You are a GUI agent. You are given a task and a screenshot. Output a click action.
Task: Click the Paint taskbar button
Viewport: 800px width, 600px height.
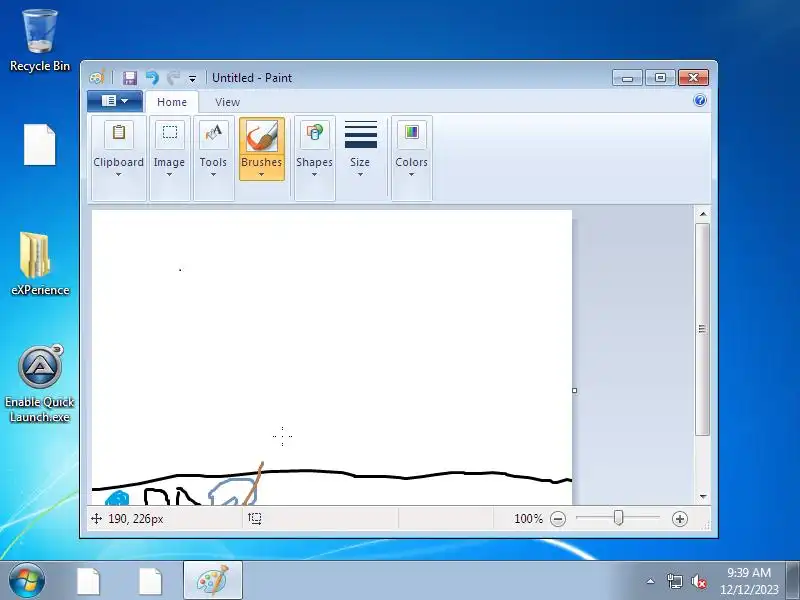[213, 581]
